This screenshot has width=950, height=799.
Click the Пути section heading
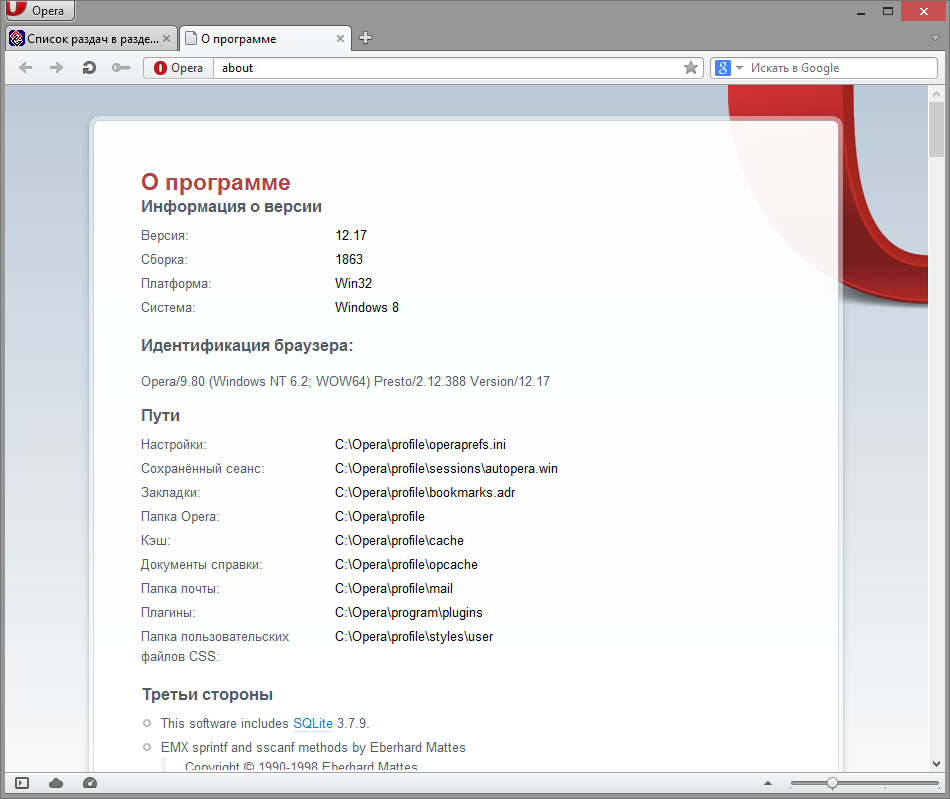tap(161, 416)
